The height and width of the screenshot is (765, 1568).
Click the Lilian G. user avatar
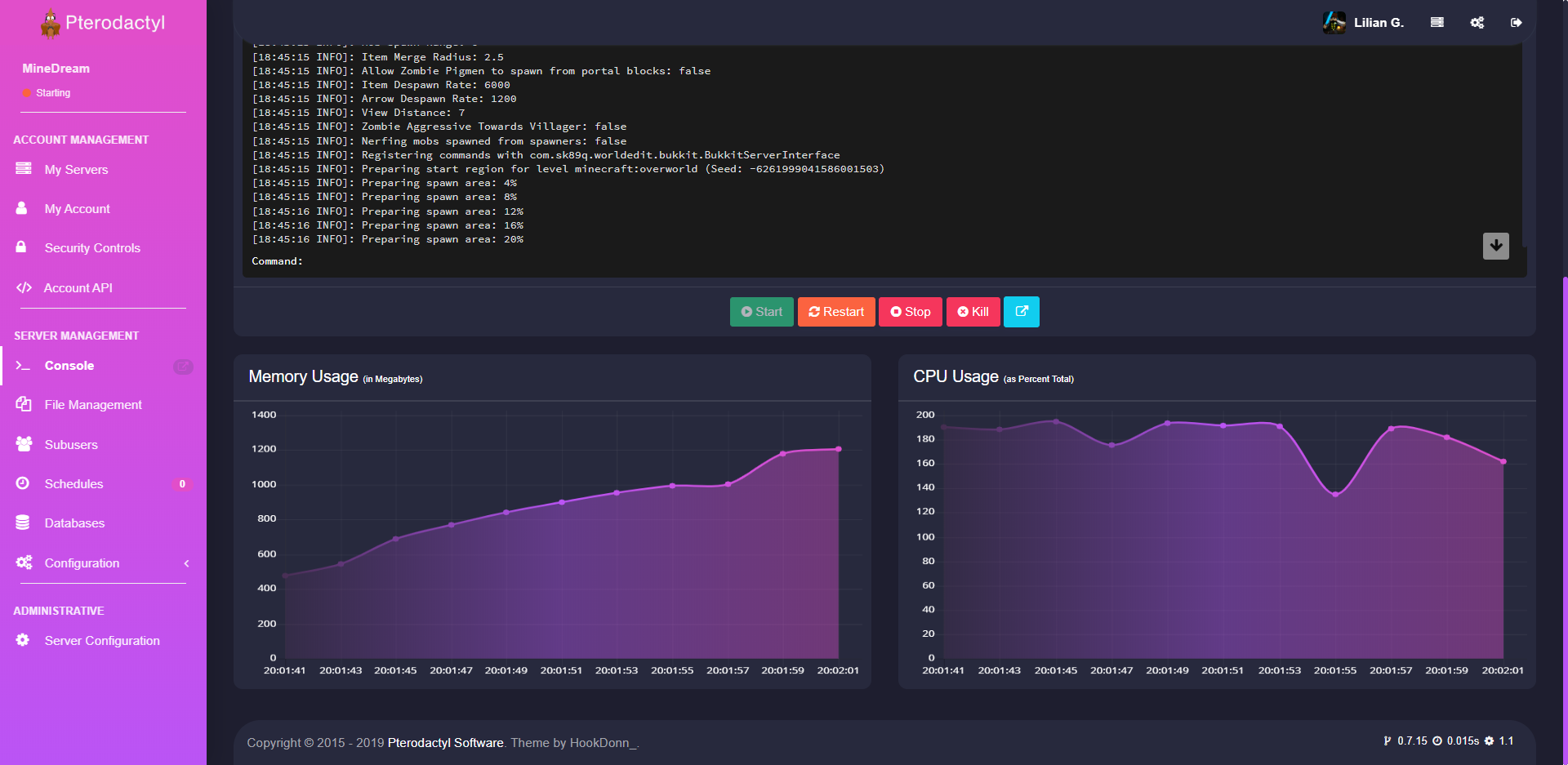[x=1334, y=23]
